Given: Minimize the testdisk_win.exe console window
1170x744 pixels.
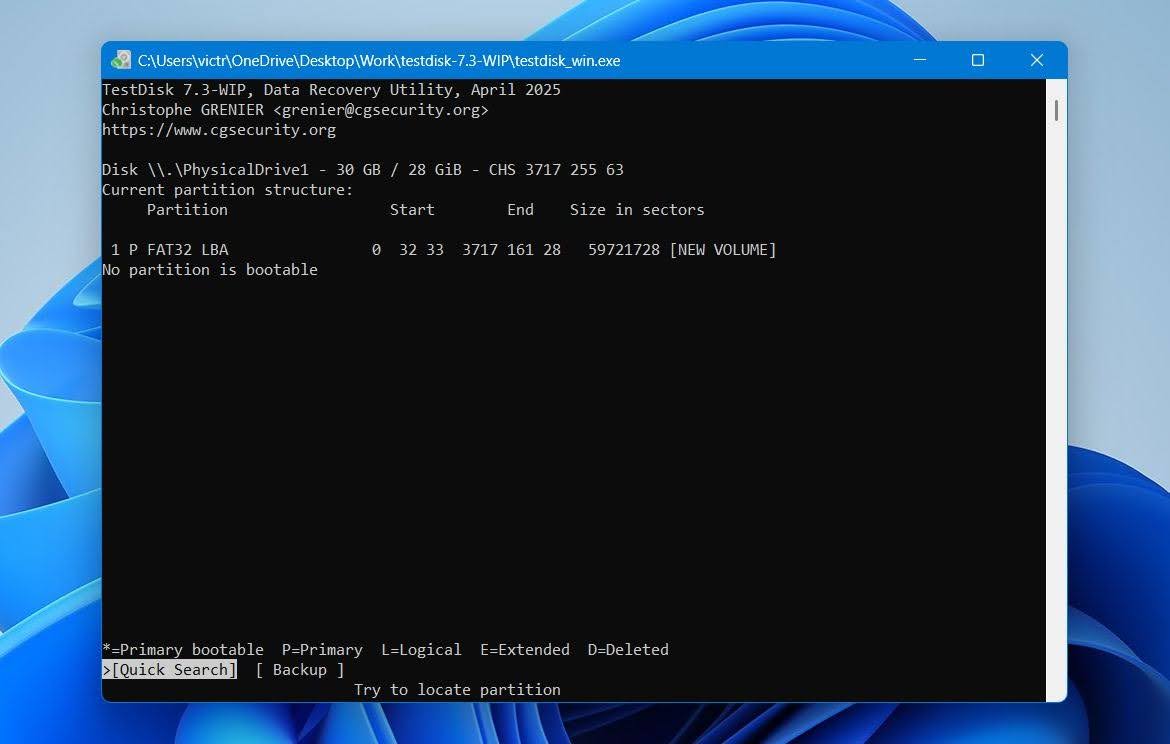Looking at the screenshot, I should coord(920,60).
